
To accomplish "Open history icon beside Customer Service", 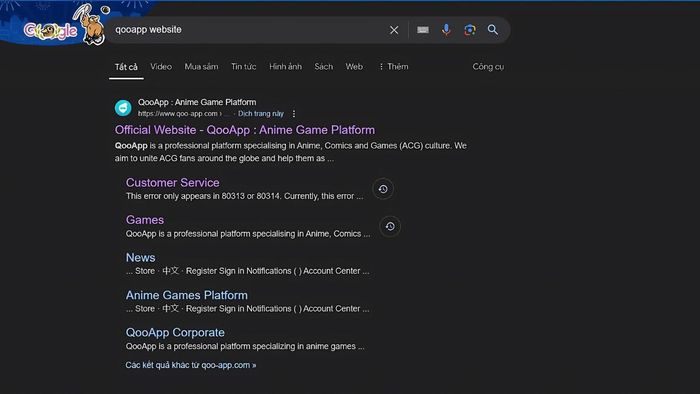I will click(383, 189).
